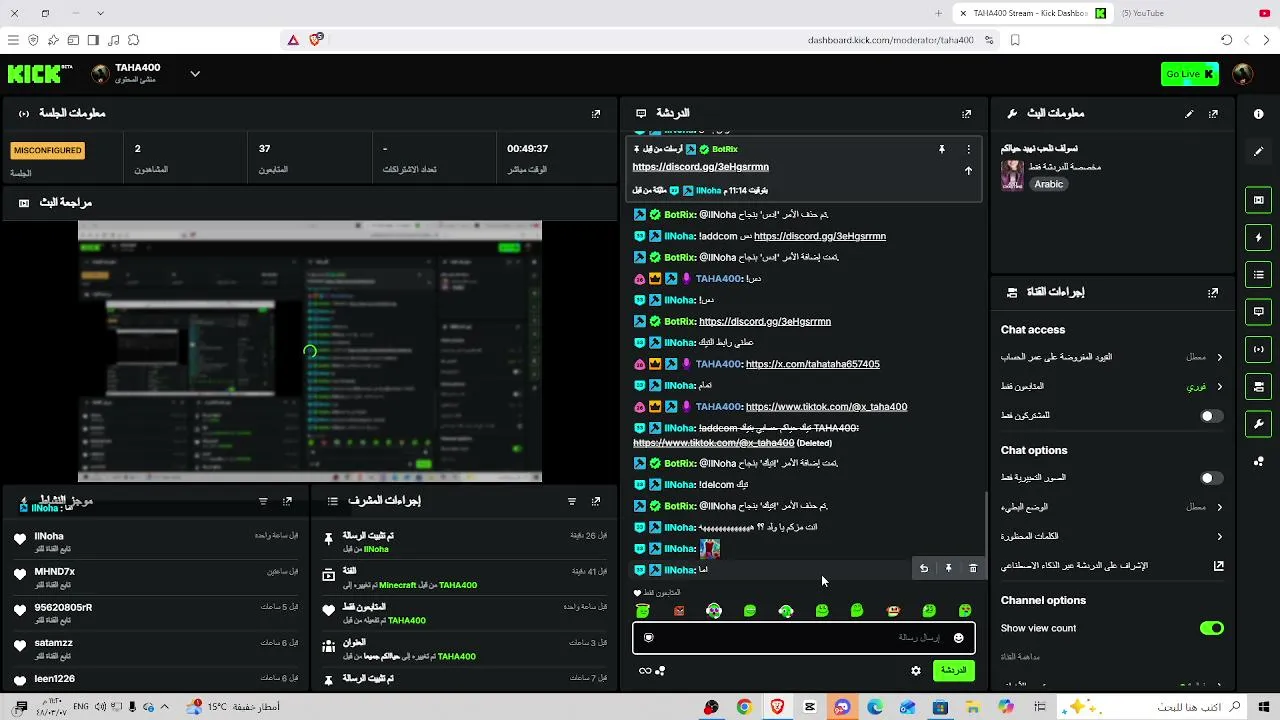Pop out the channel actions panel

tap(1213, 293)
